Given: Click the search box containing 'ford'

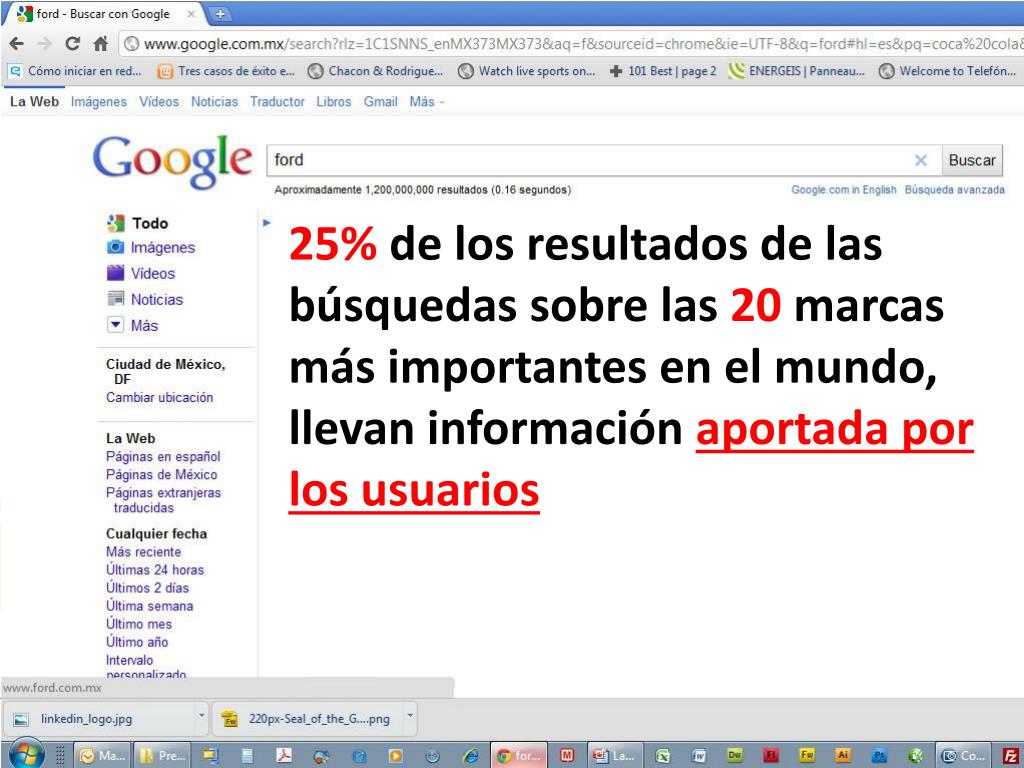Looking at the screenshot, I should [x=588, y=160].
